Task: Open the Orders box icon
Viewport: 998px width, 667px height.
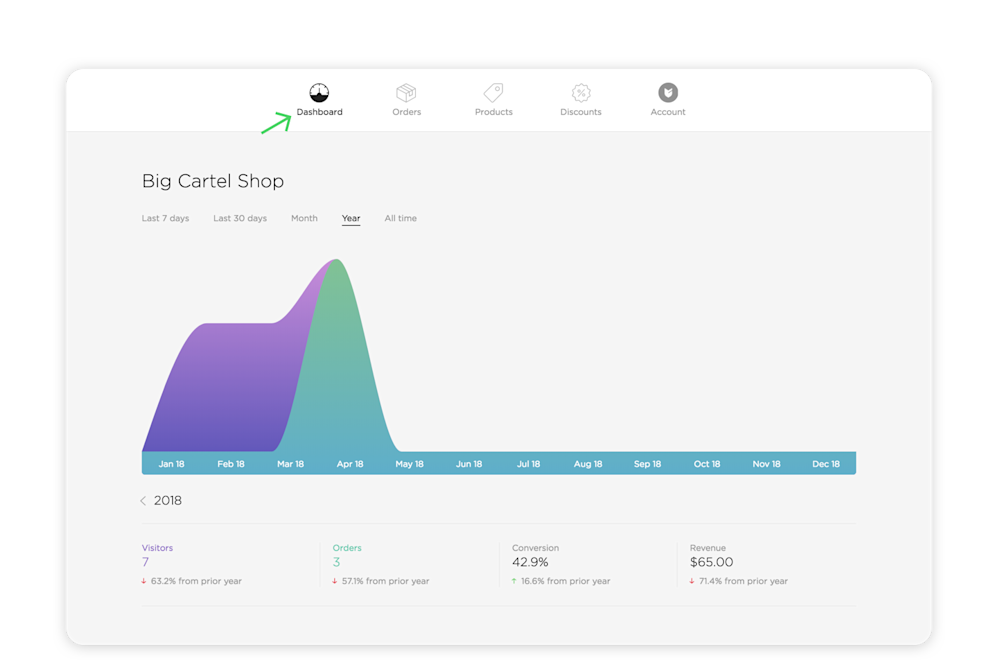Action: (406, 93)
